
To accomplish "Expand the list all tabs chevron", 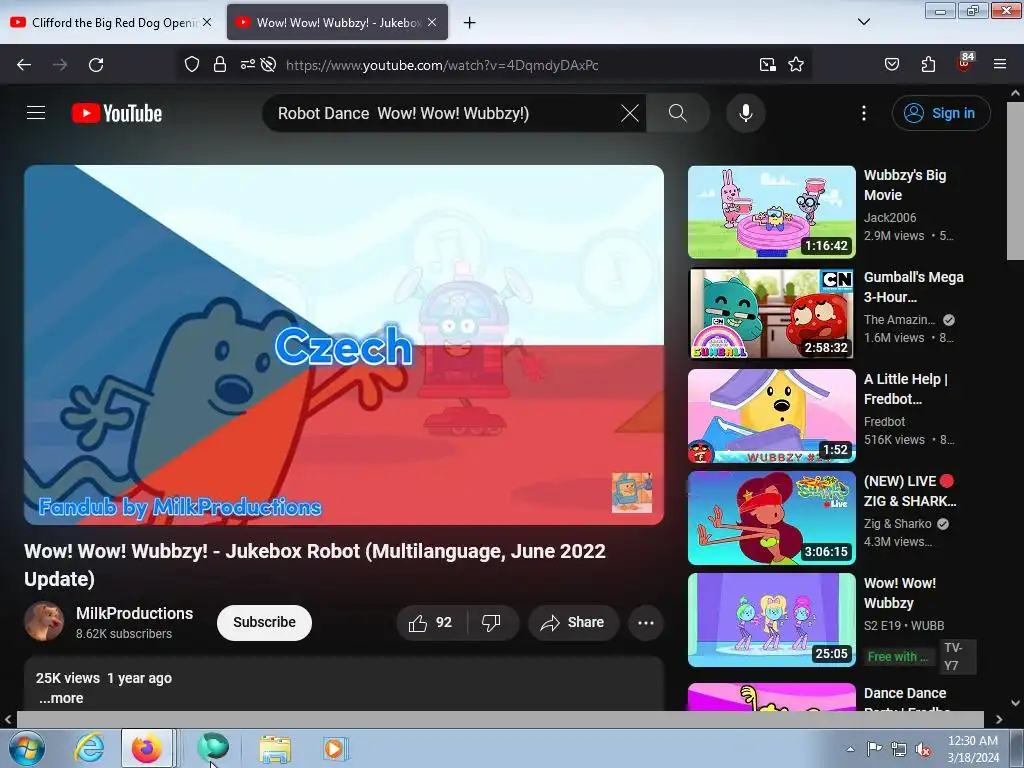I will [863, 23].
